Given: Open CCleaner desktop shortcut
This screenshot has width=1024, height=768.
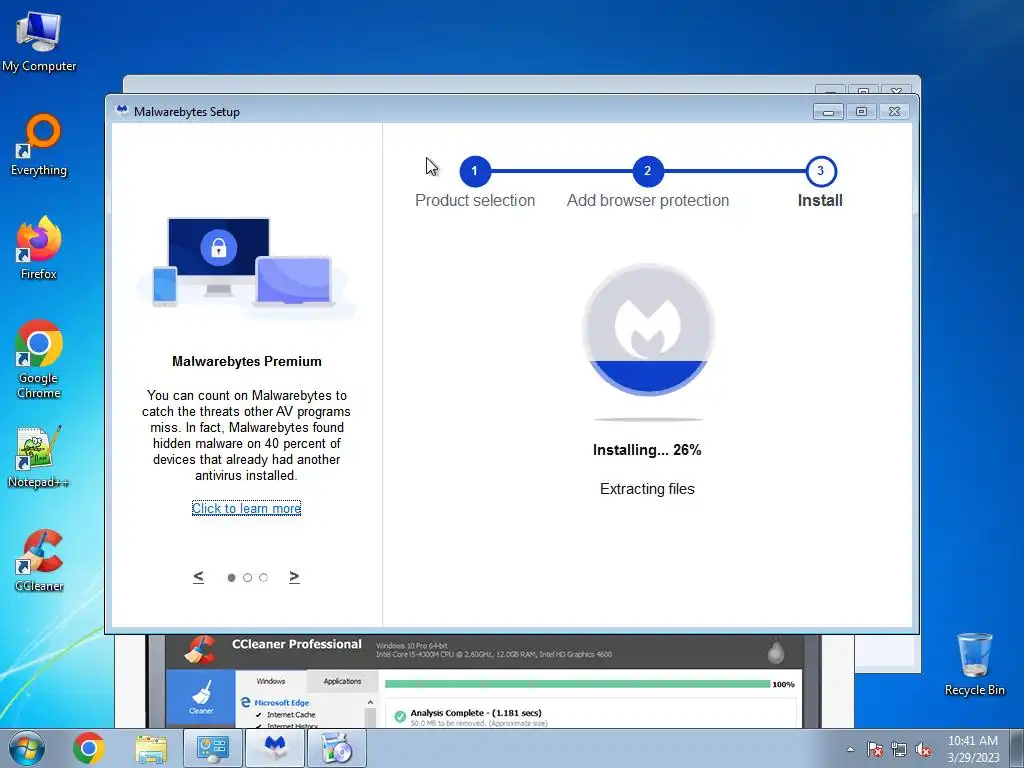Looking at the screenshot, I should point(39,560).
